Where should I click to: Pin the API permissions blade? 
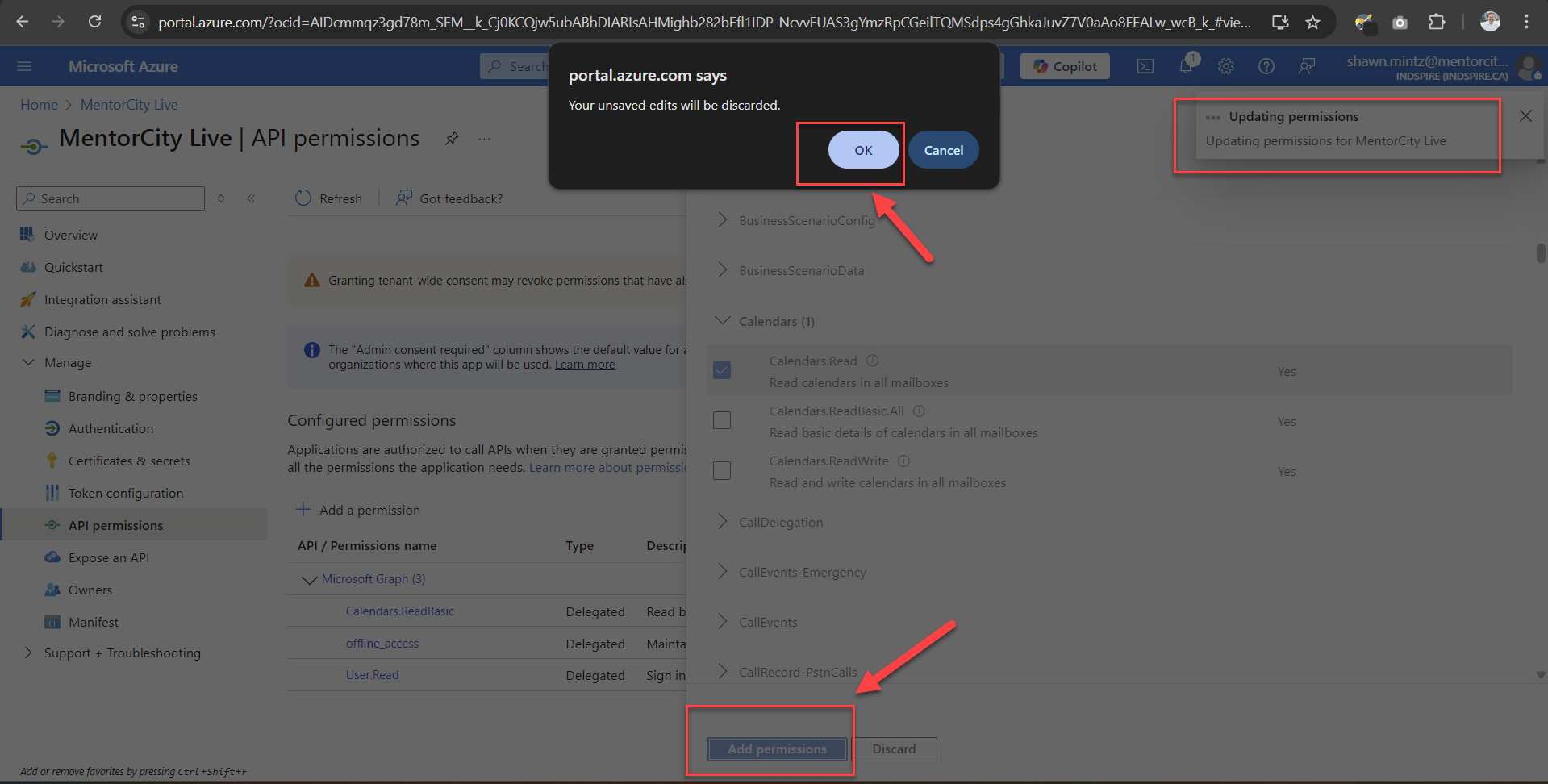[x=452, y=138]
